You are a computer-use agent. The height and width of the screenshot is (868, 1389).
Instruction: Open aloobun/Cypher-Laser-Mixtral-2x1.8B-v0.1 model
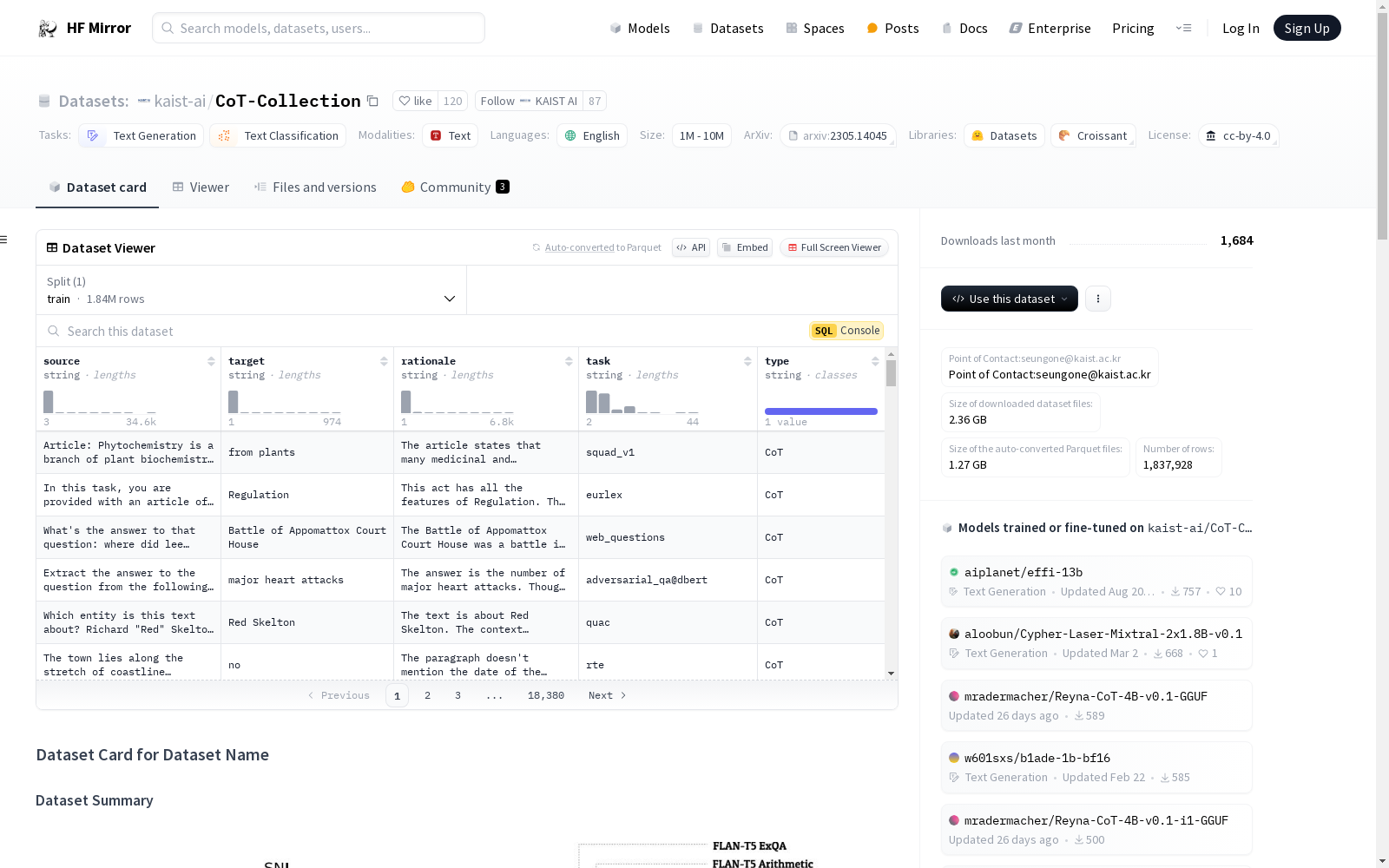(x=1096, y=643)
